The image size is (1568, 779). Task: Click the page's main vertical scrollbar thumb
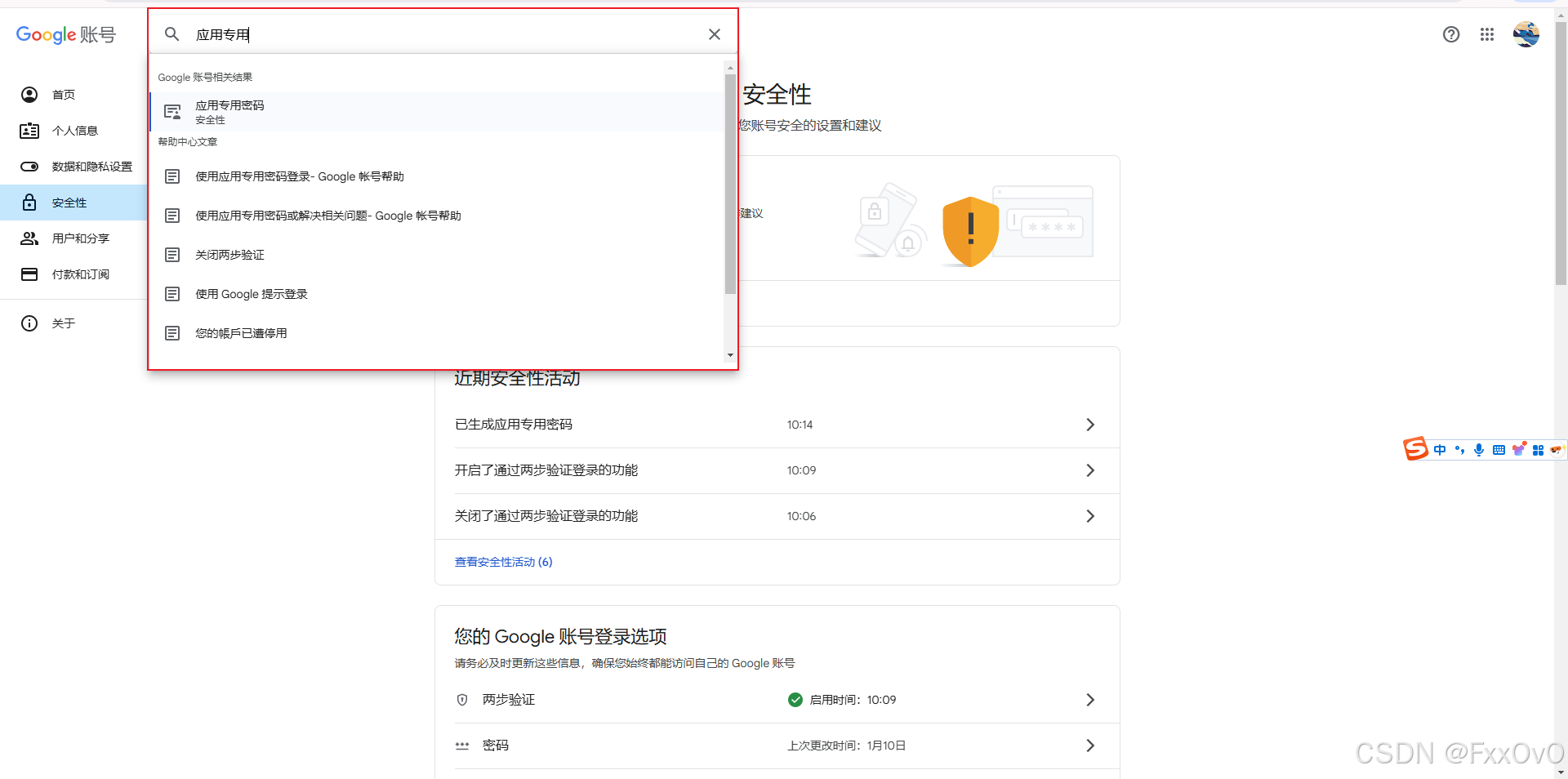point(1561,154)
